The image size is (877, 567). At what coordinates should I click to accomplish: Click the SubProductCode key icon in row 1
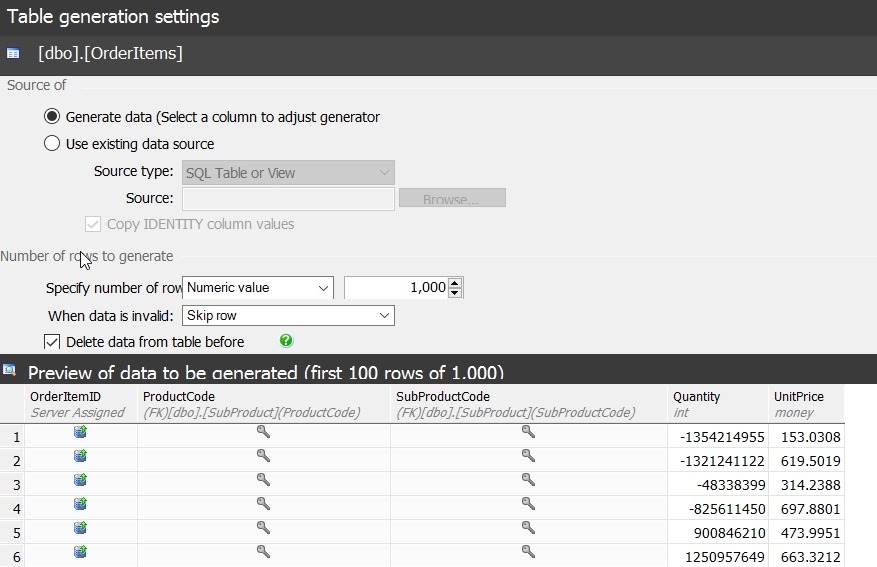click(x=529, y=431)
